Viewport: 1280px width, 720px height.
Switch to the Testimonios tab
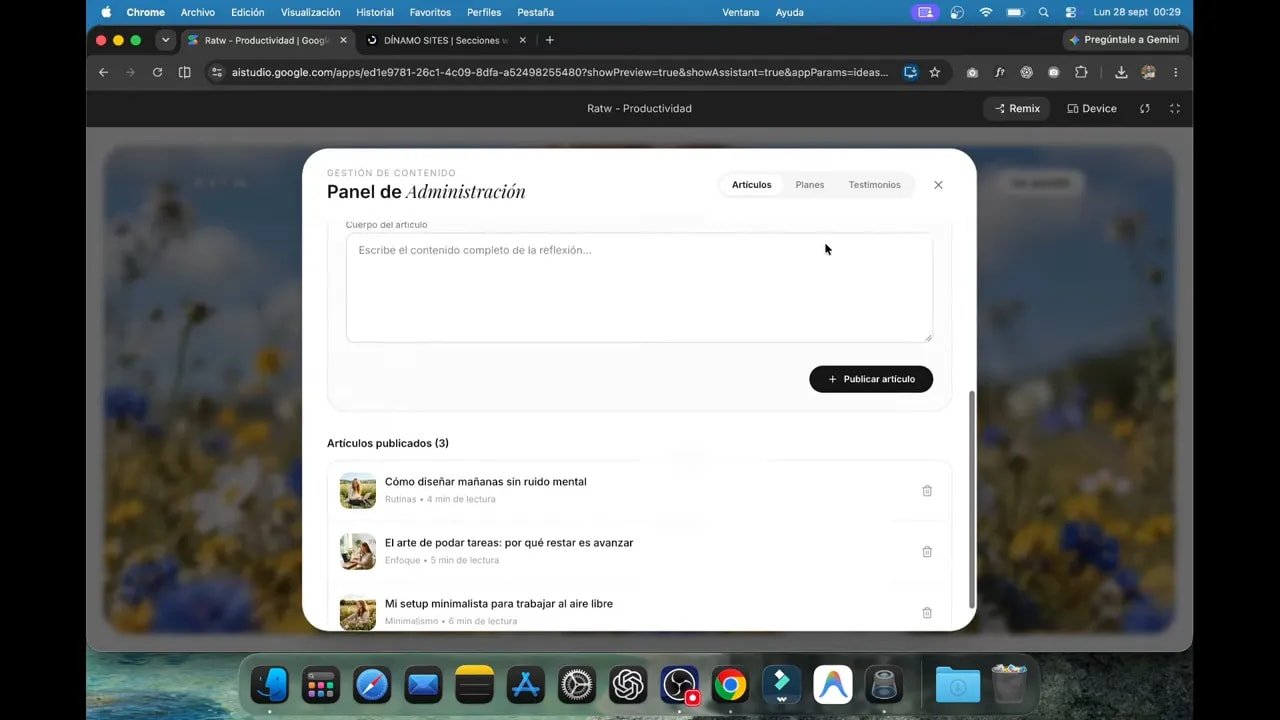(x=874, y=185)
